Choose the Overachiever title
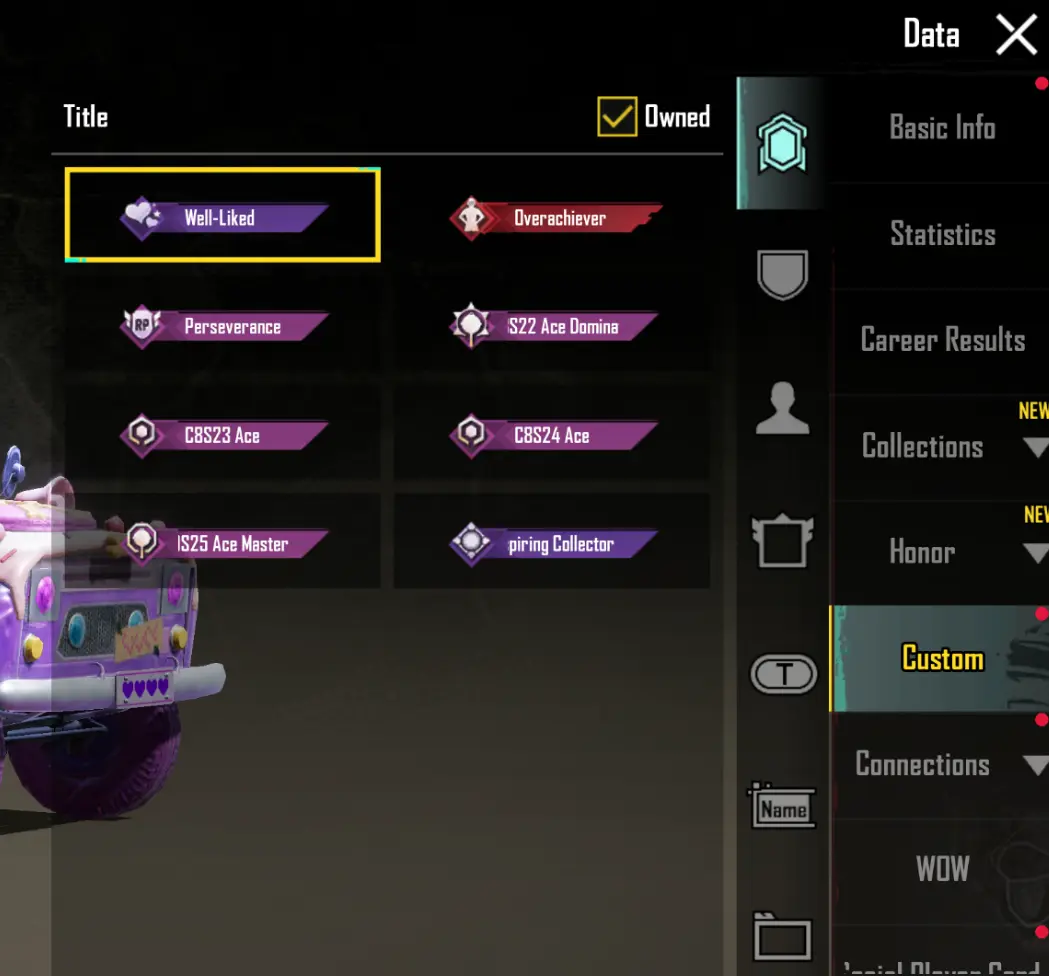Image resolution: width=1049 pixels, height=976 pixels. (555, 218)
